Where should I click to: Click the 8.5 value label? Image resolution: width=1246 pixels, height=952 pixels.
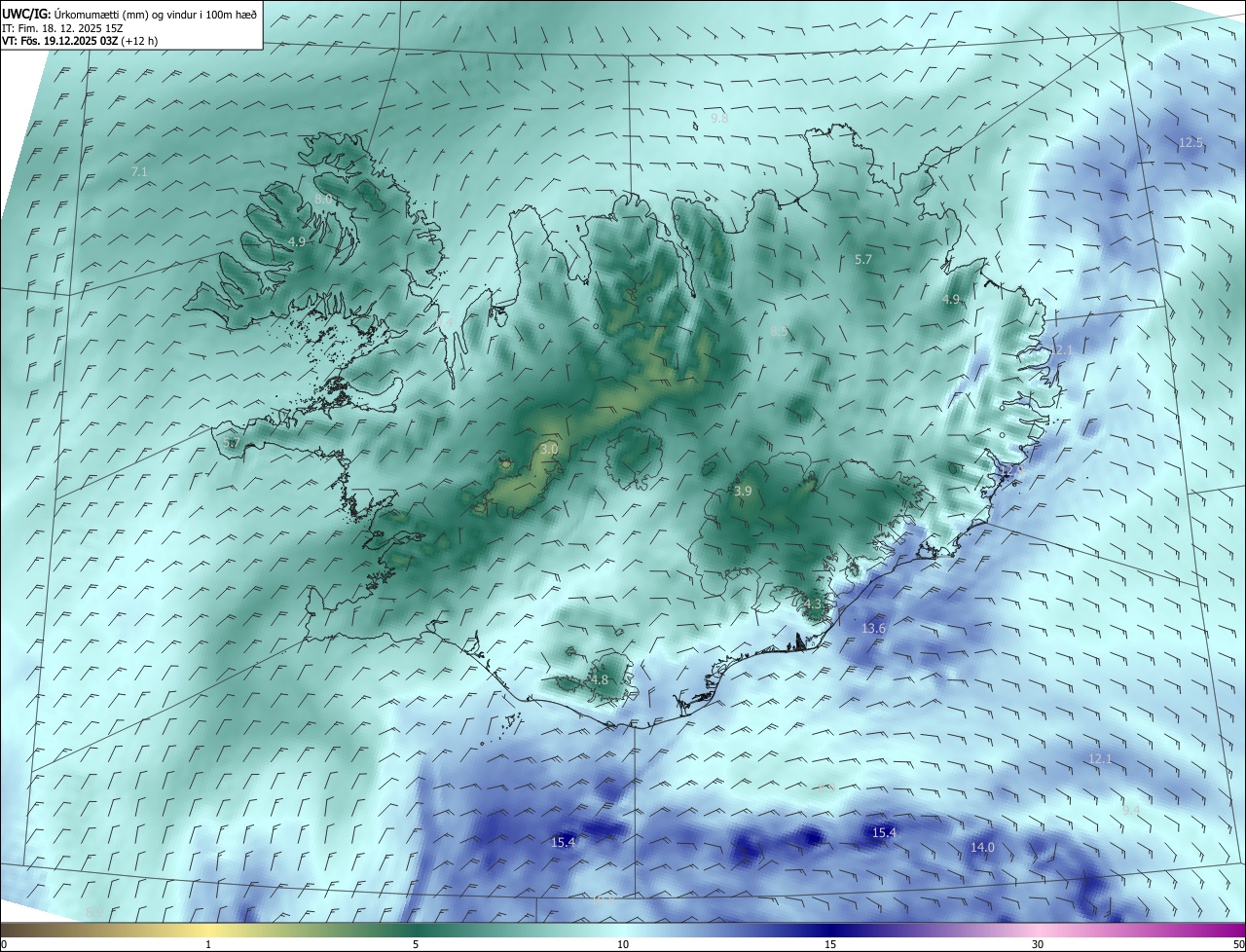(779, 332)
